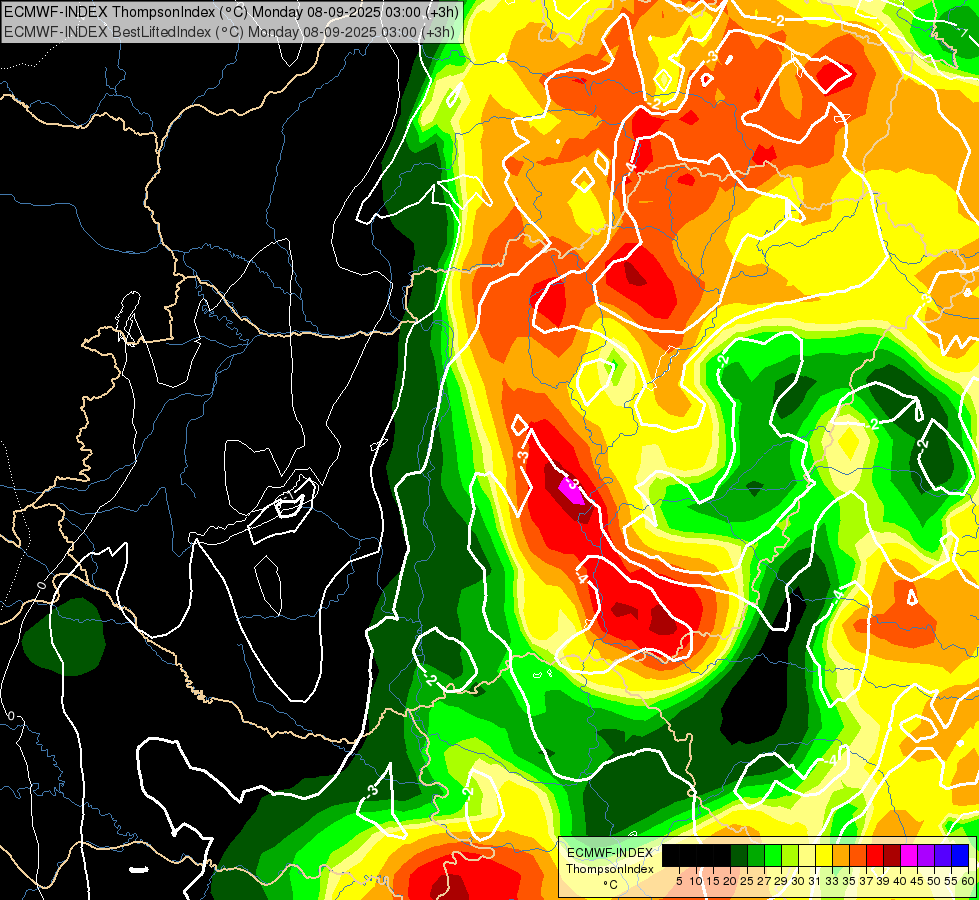Select the bright green swatch between 27 and 29

773,856
